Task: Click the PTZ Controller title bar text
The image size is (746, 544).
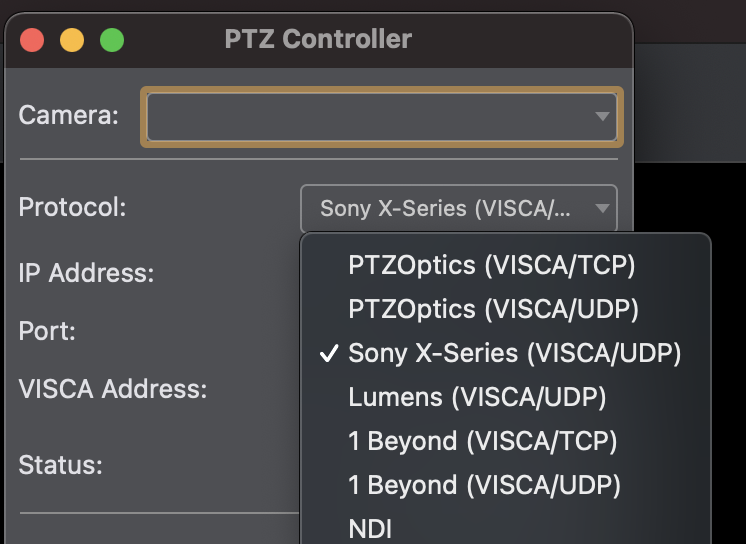Action: tap(318, 39)
